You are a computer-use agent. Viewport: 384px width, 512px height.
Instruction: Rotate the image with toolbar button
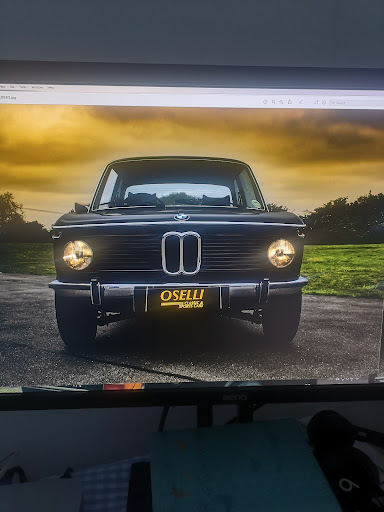pyautogui.click(x=316, y=102)
